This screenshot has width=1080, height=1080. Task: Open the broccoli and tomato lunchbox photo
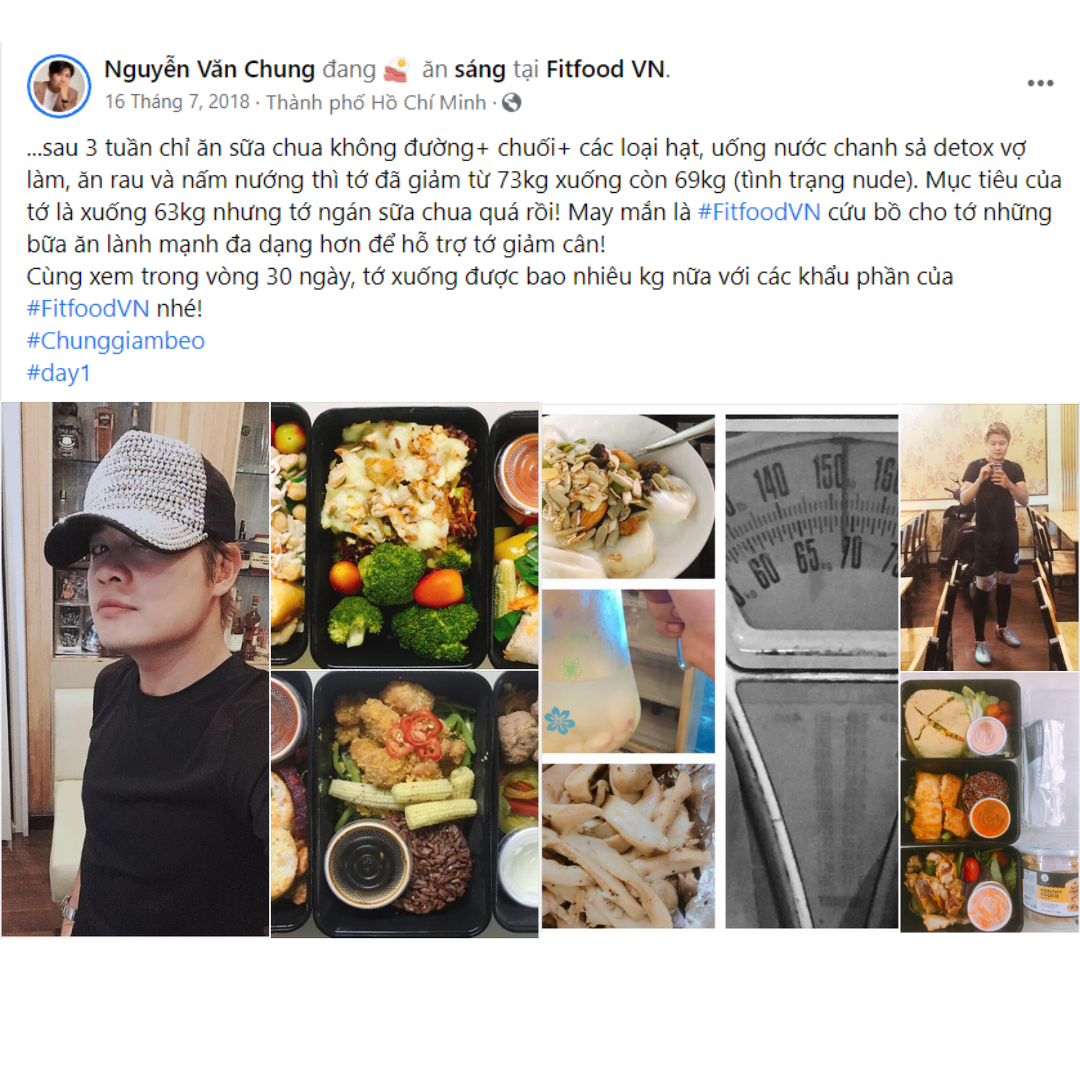[x=404, y=535]
